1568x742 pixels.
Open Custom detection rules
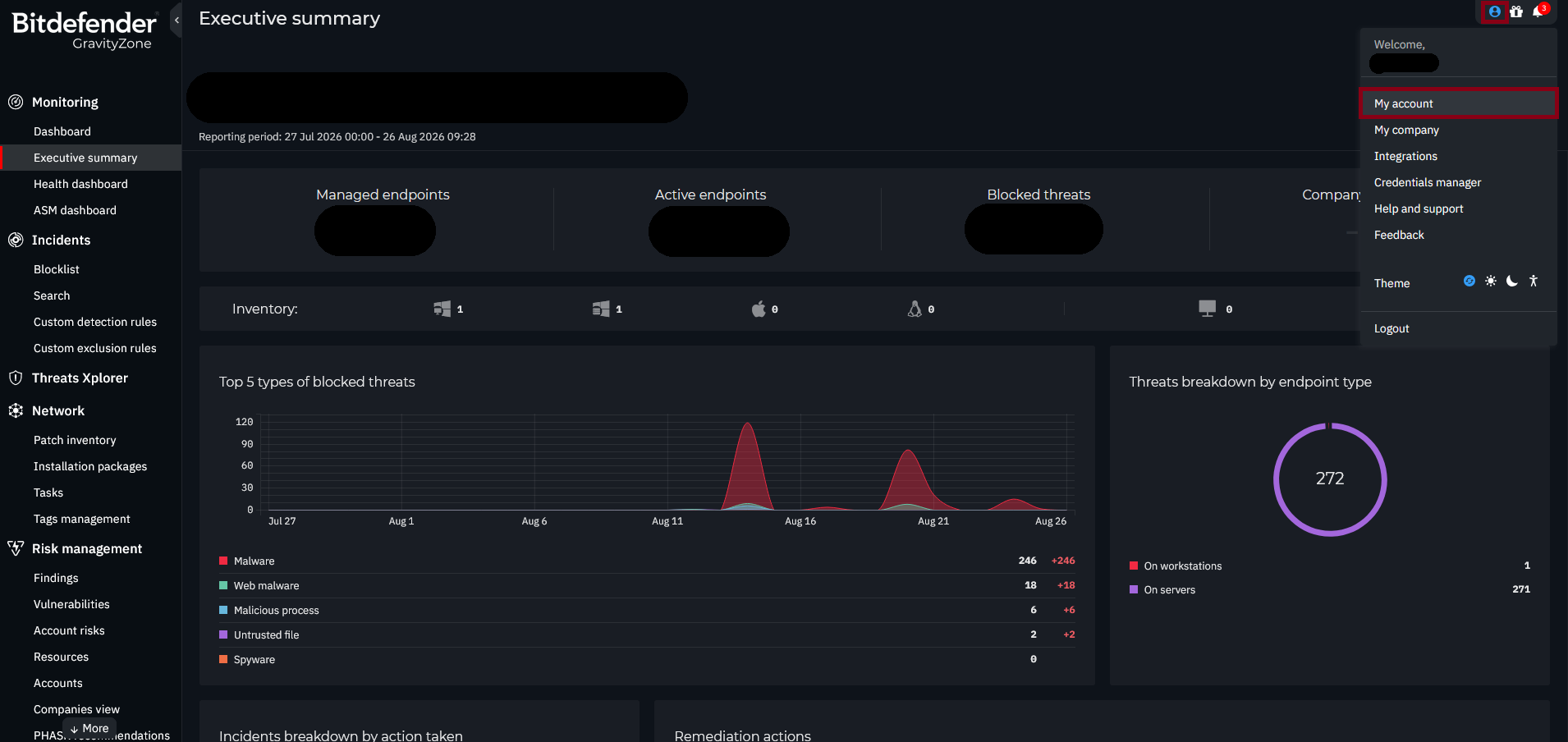[x=95, y=322]
